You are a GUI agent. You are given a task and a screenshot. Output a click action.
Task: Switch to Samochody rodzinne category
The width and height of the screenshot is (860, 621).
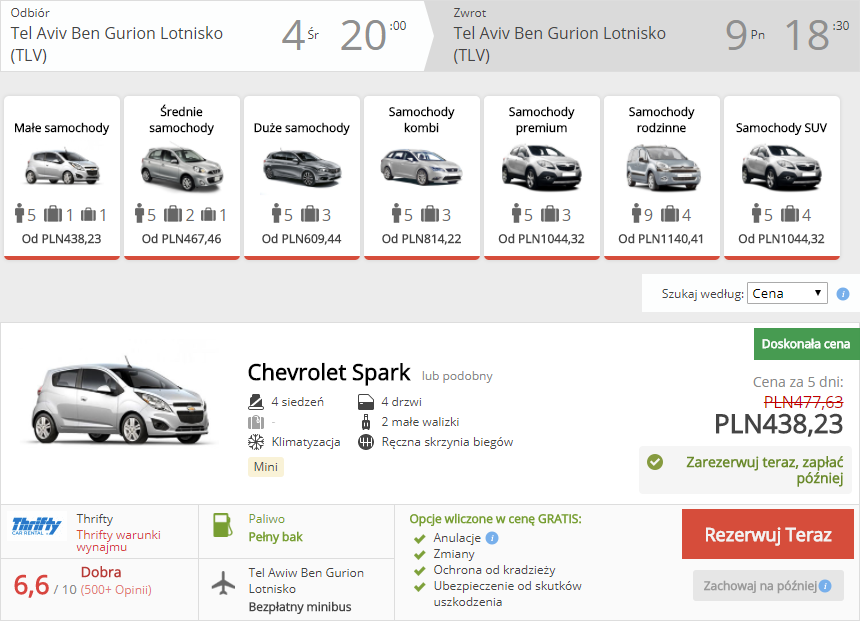point(661,177)
